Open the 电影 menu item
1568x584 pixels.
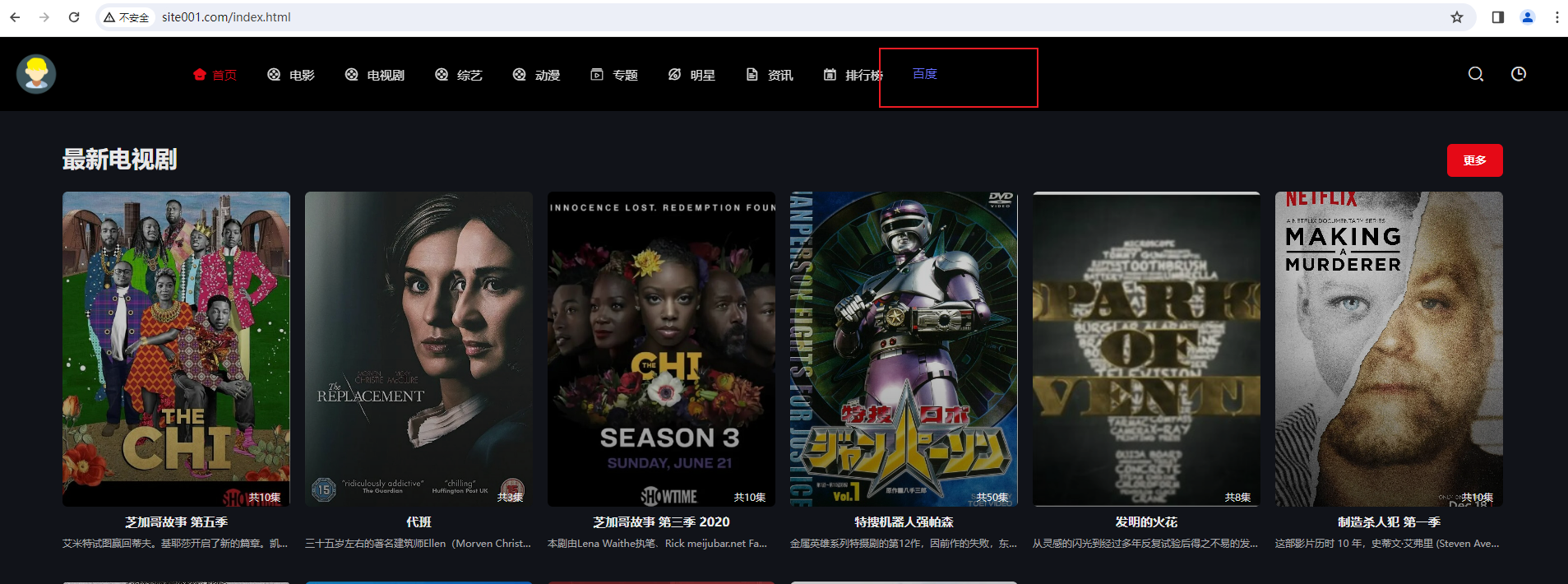(x=302, y=76)
